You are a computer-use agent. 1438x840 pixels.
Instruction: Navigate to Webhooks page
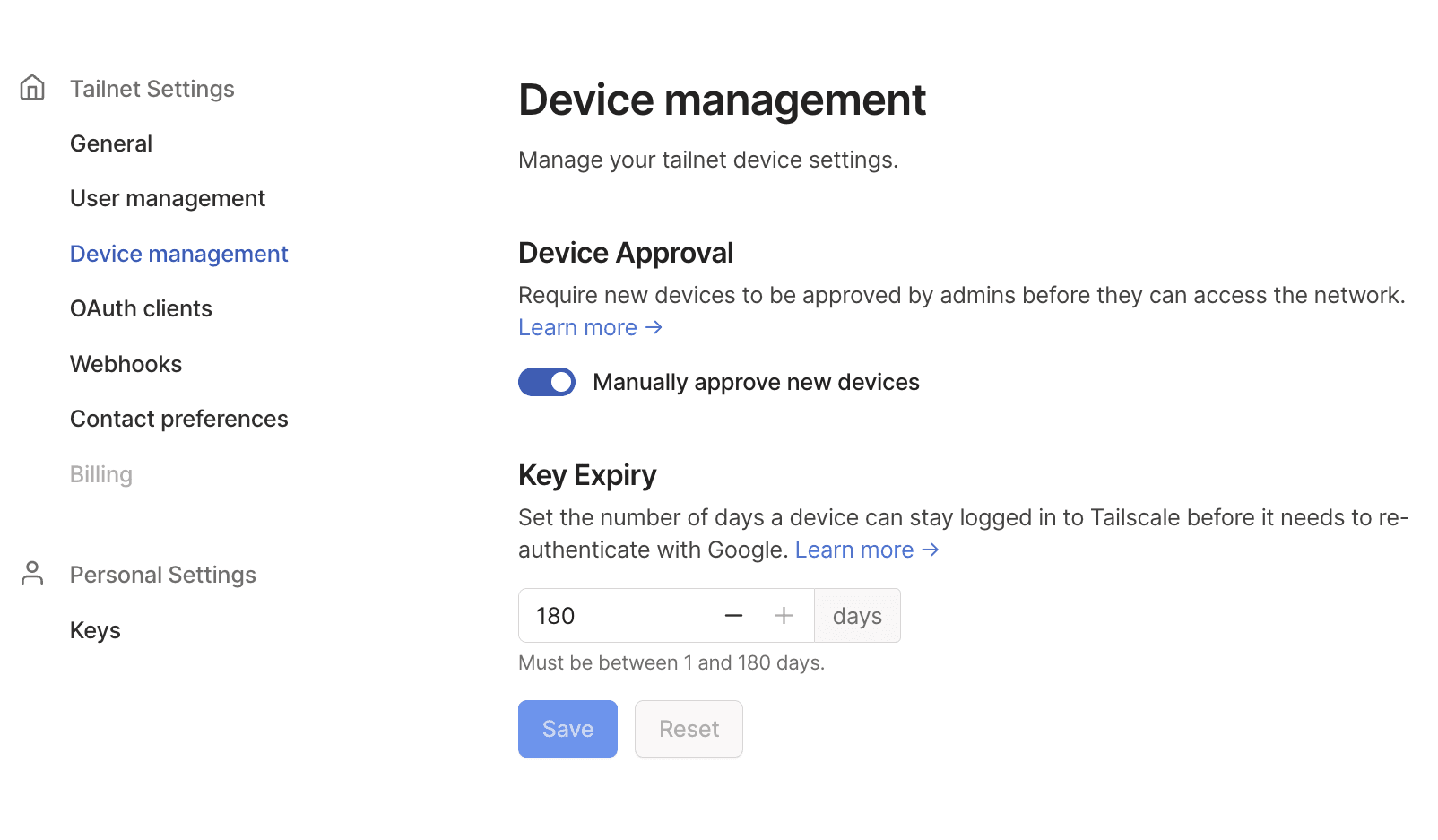(x=126, y=364)
